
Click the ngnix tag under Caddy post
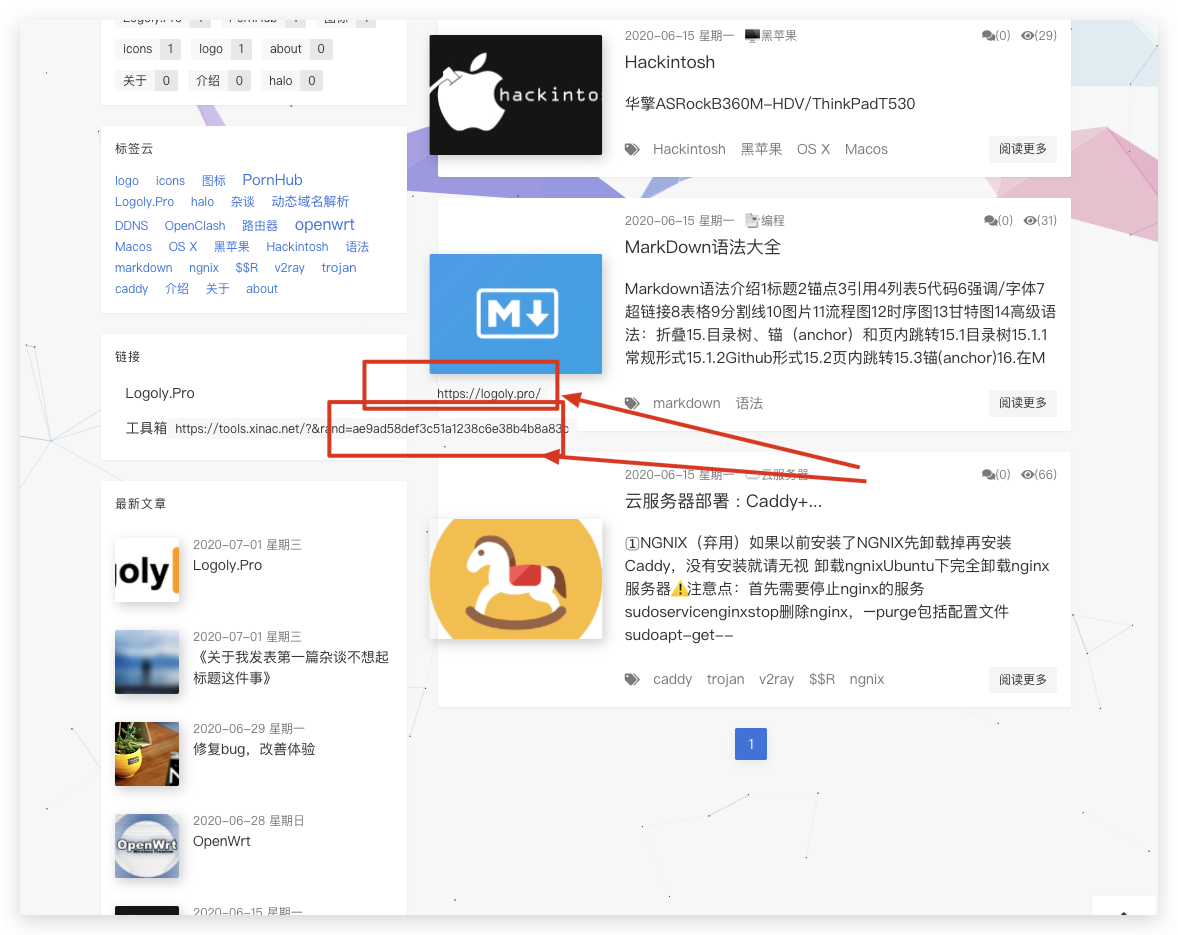[866, 679]
